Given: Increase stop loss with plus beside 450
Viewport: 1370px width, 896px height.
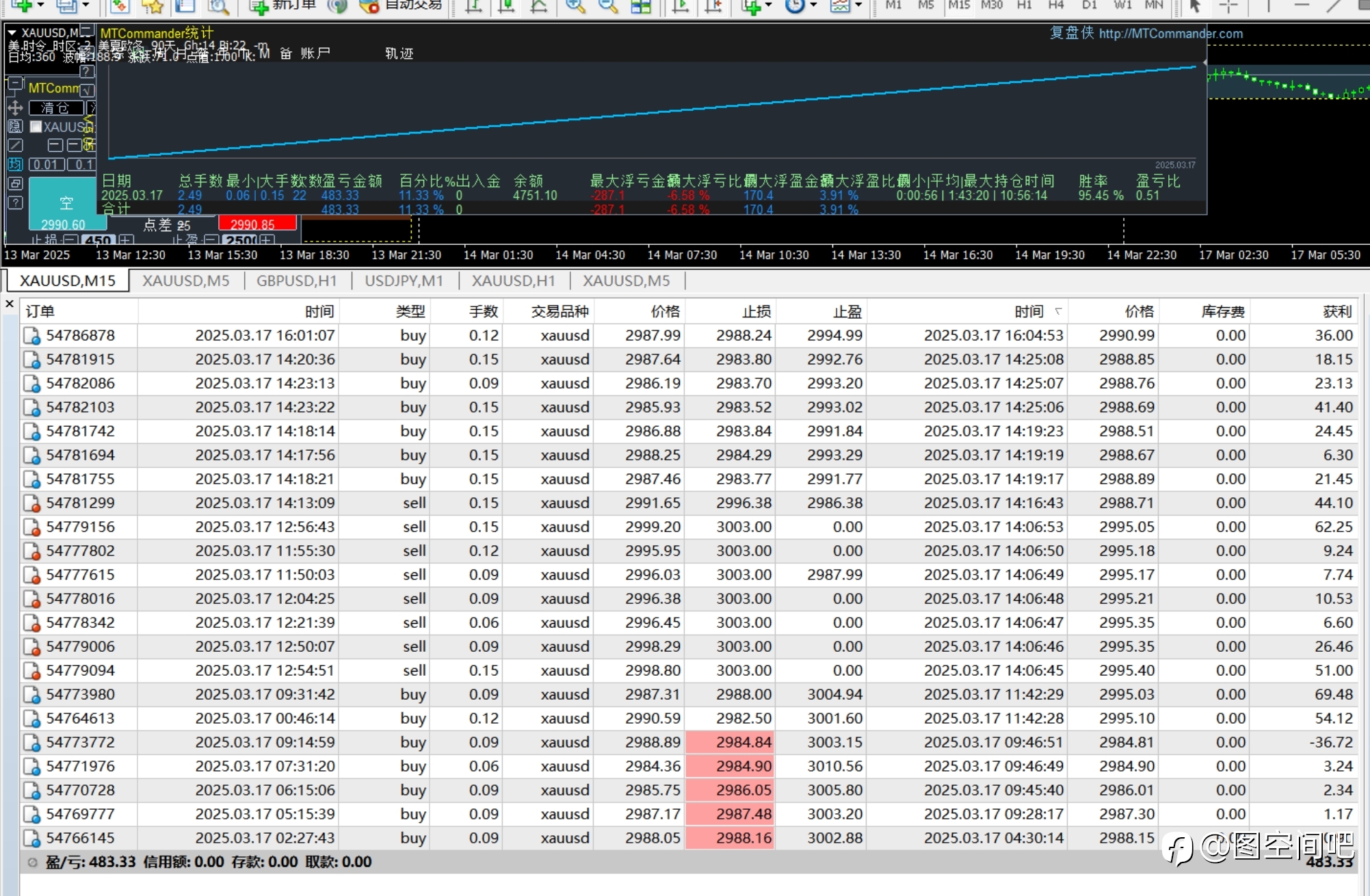Looking at the screenshot, I should coord(126,240).
